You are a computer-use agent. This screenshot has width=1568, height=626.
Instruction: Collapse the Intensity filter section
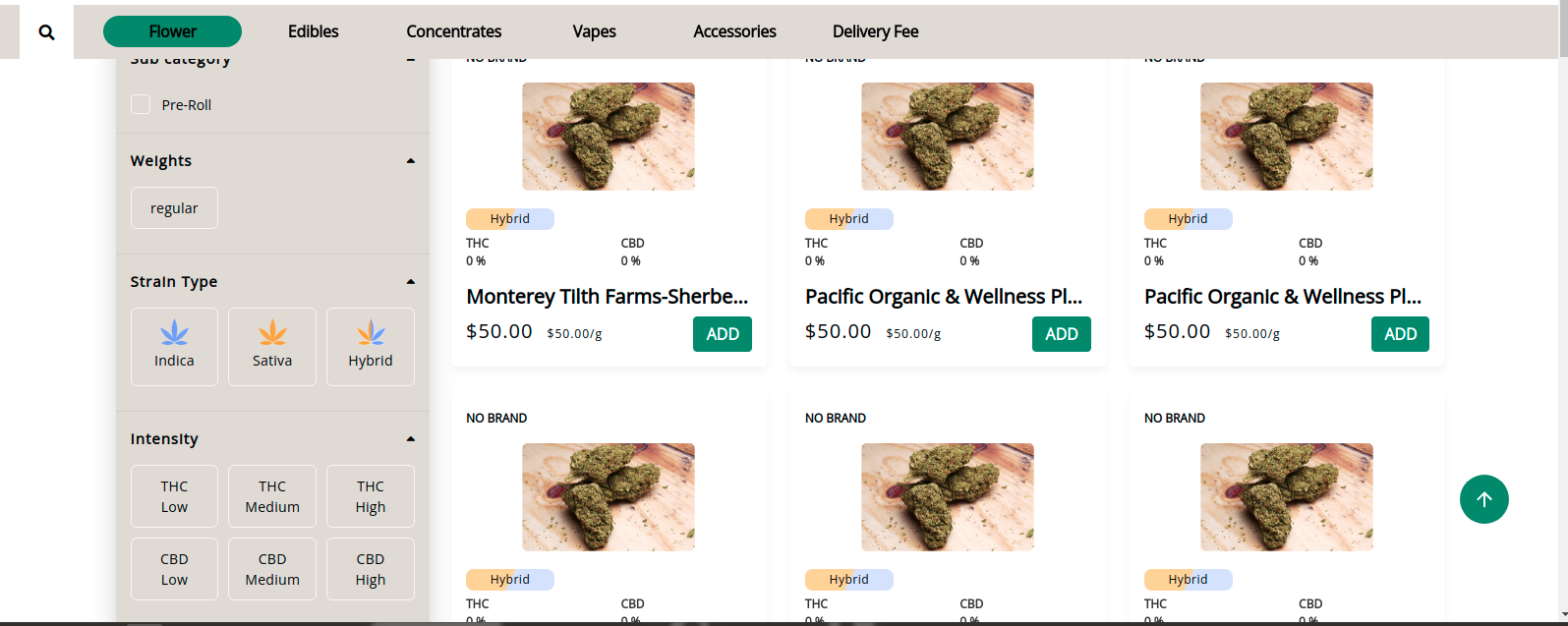pyautogui.click(x=411, y=439)
